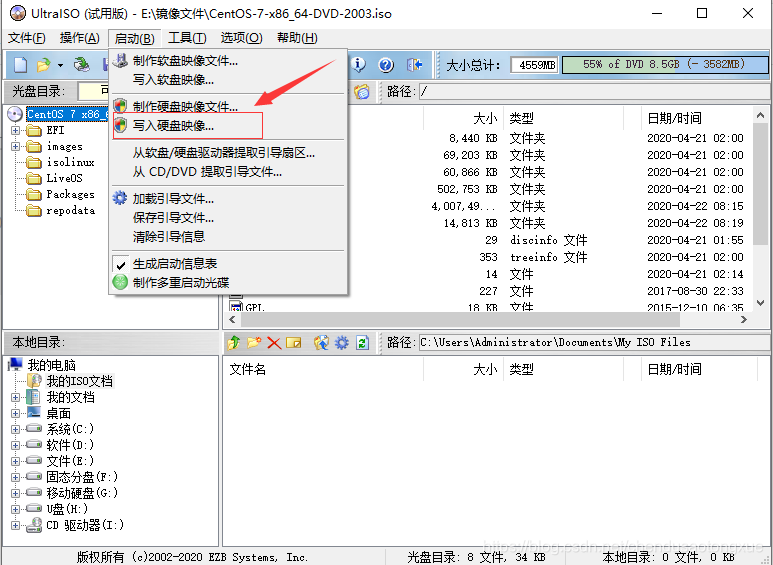Toggle the 生成启动信息表 checkmark

coord(121,265)
